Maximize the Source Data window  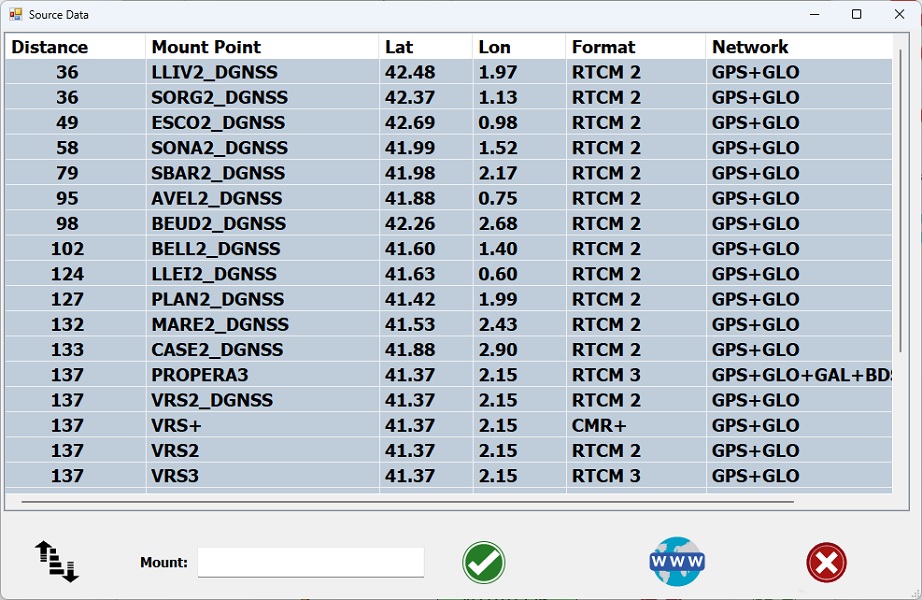pos(856,14)
